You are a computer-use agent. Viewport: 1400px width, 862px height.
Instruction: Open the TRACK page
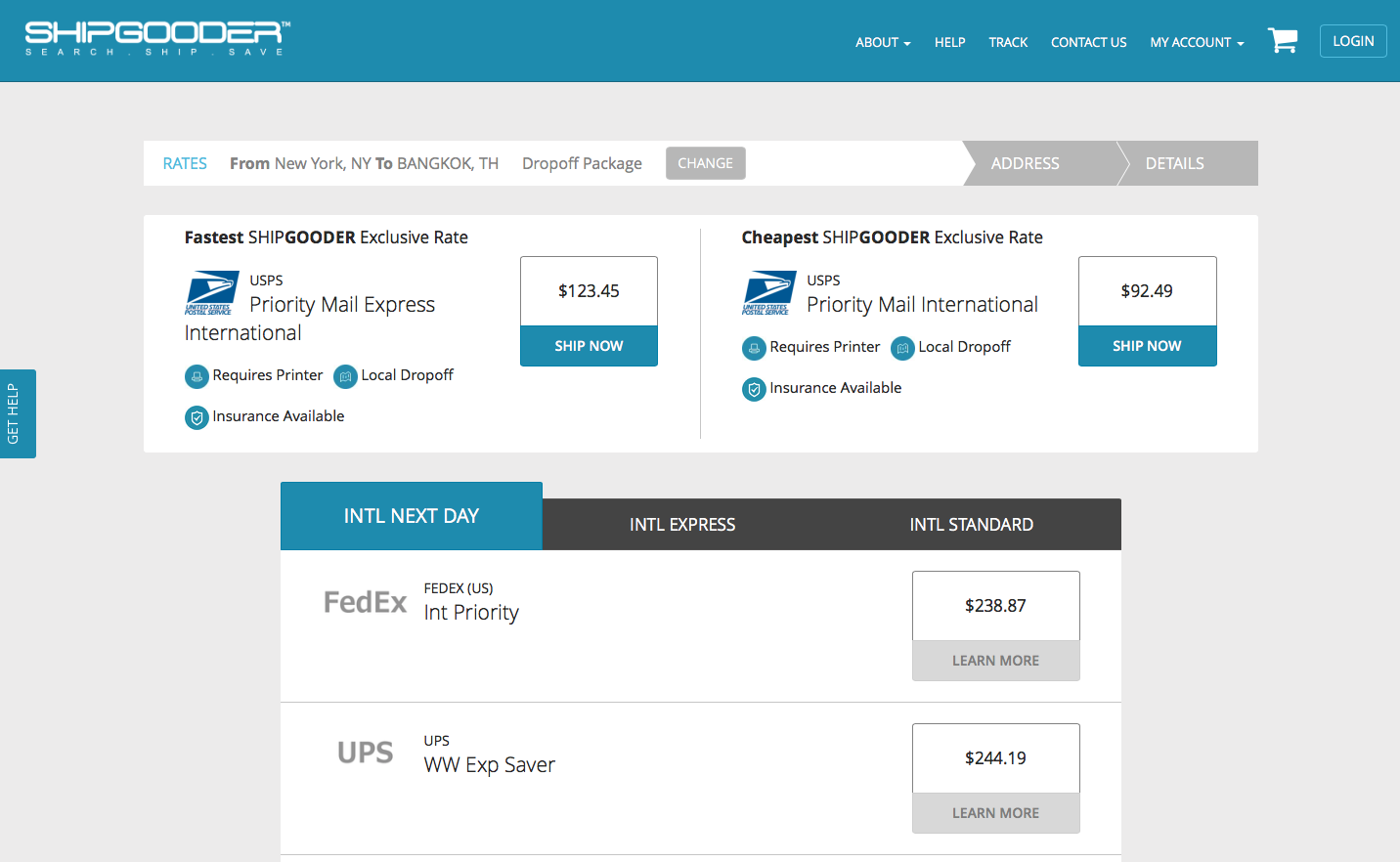pos(1008,42)
